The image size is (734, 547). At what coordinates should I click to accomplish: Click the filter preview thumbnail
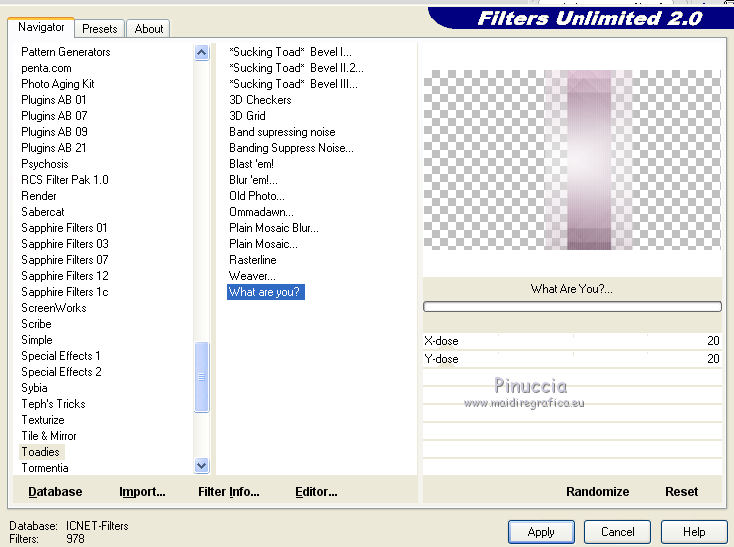(572, 160)
